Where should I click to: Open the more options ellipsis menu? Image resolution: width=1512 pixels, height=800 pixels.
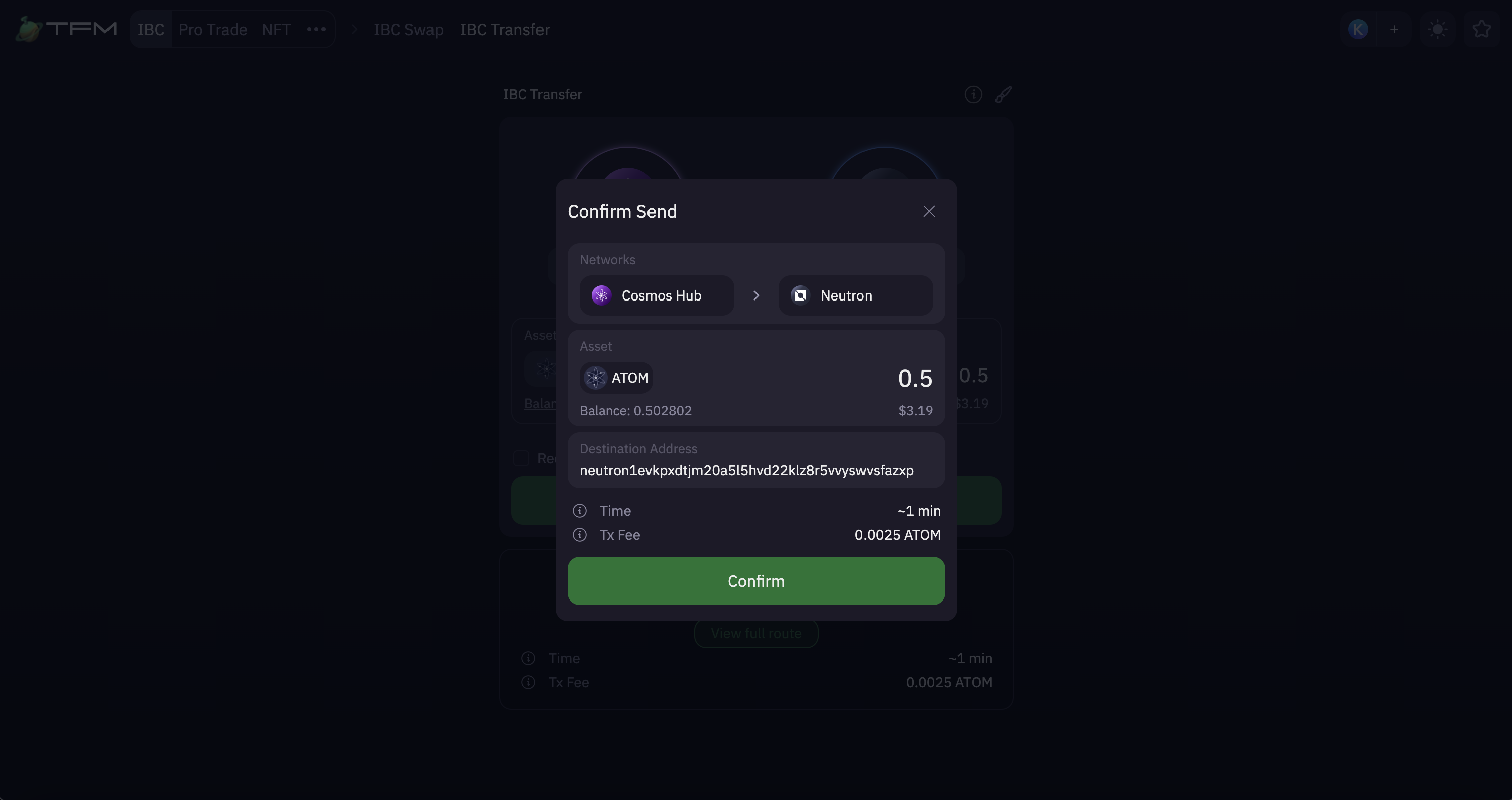[x=316, y=29]
